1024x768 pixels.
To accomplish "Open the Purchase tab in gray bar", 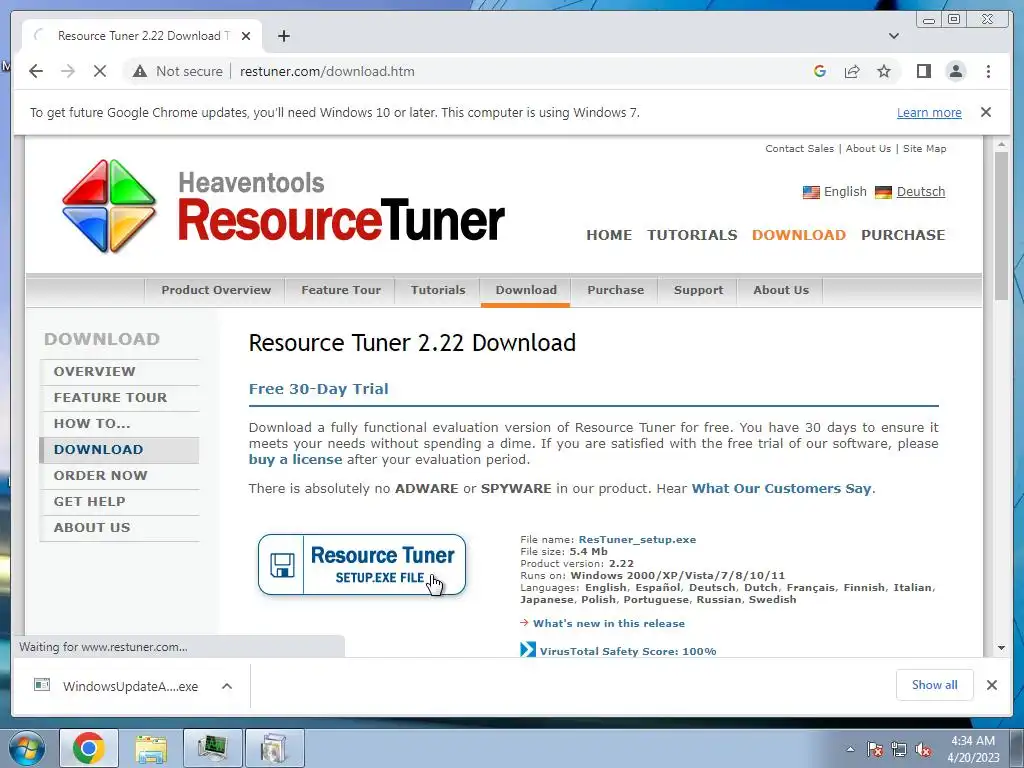I will tap(615, 290).
